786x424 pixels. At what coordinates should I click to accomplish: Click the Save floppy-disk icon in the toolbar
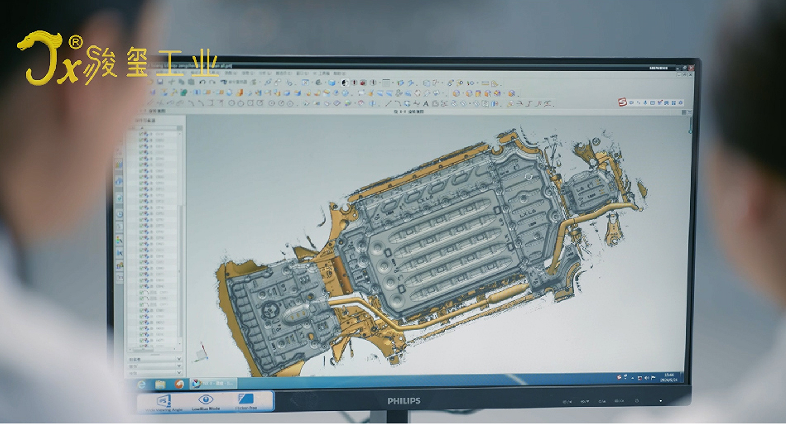point(160,82)
